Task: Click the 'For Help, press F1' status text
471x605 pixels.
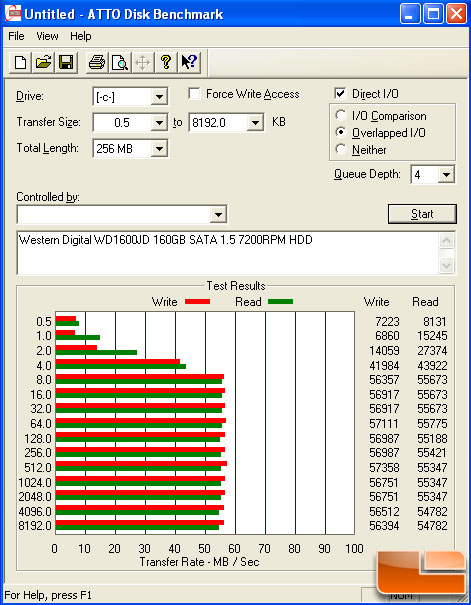Action: 48,595
